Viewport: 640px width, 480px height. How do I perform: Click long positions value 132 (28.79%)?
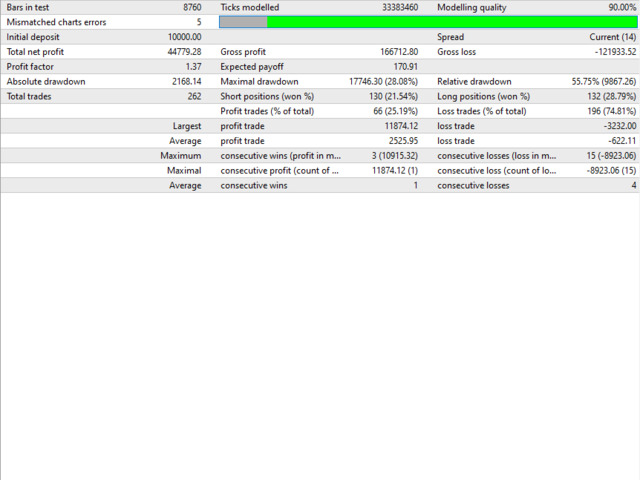611,96
